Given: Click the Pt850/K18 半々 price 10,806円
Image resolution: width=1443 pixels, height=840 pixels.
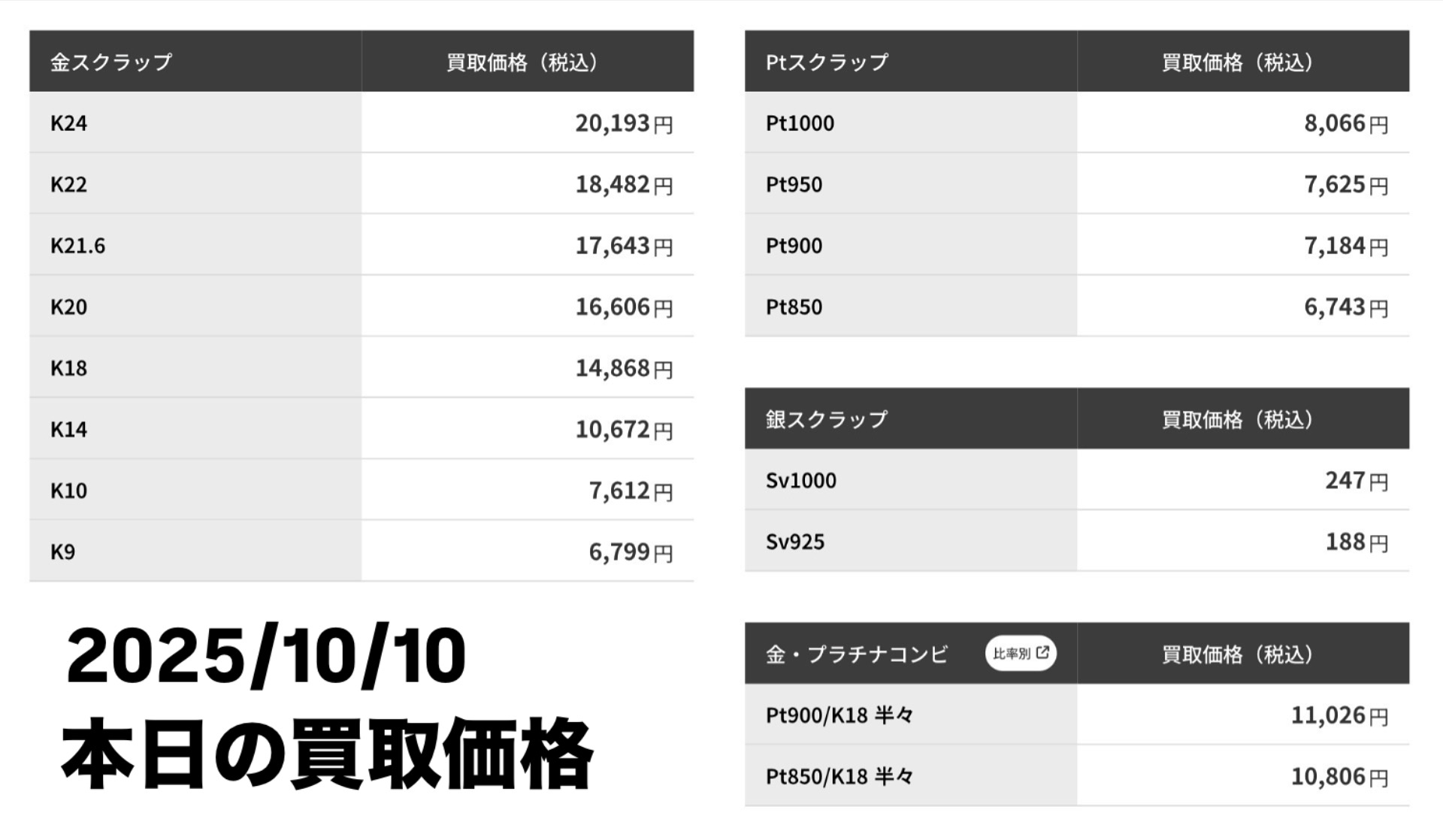Looking at the screenshot, I should (1339, 777).
